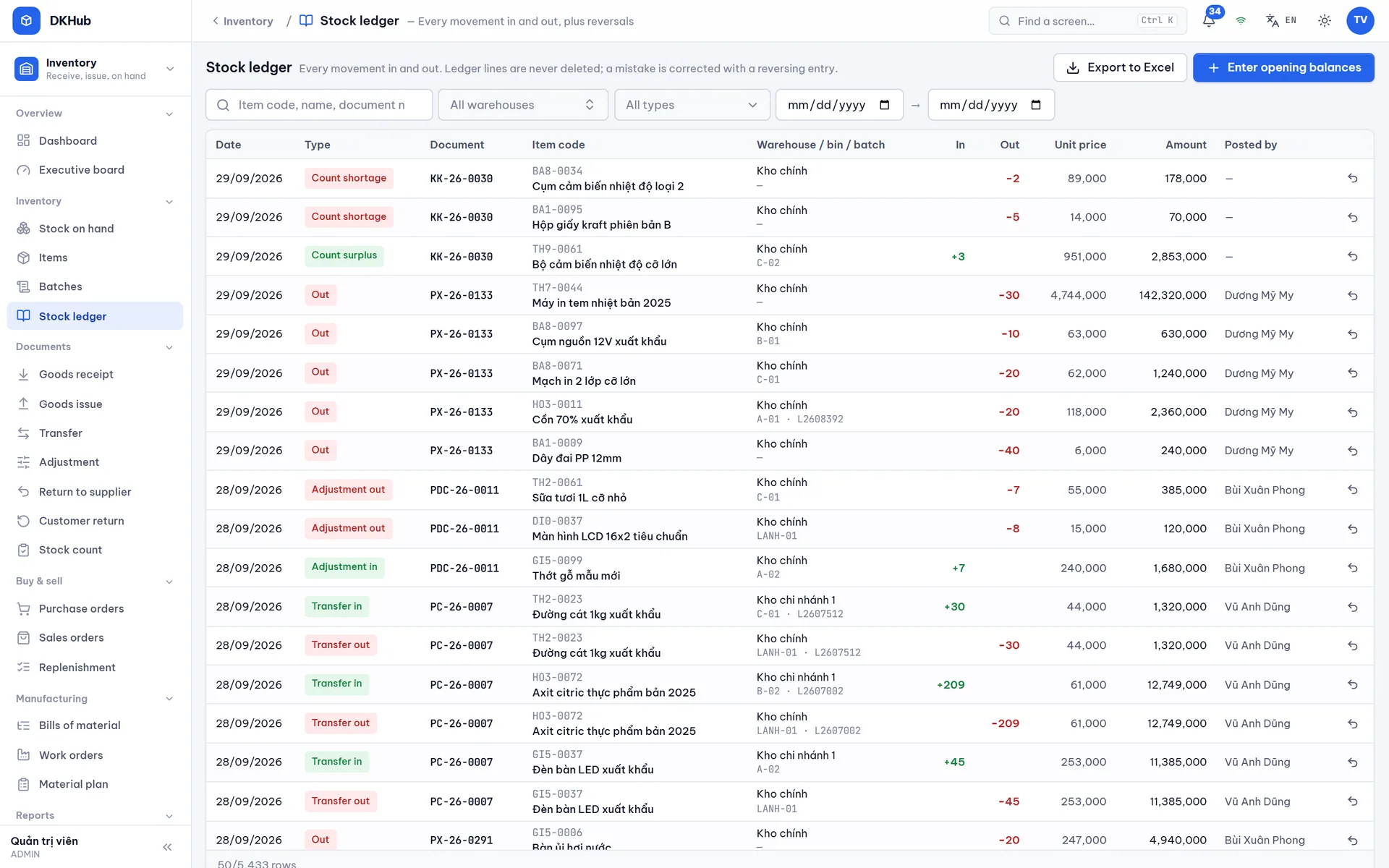The width and height of the screenshot is (1389, 868).
Task: Click the Count surplus type badge
Action: [x=344, y=255]
